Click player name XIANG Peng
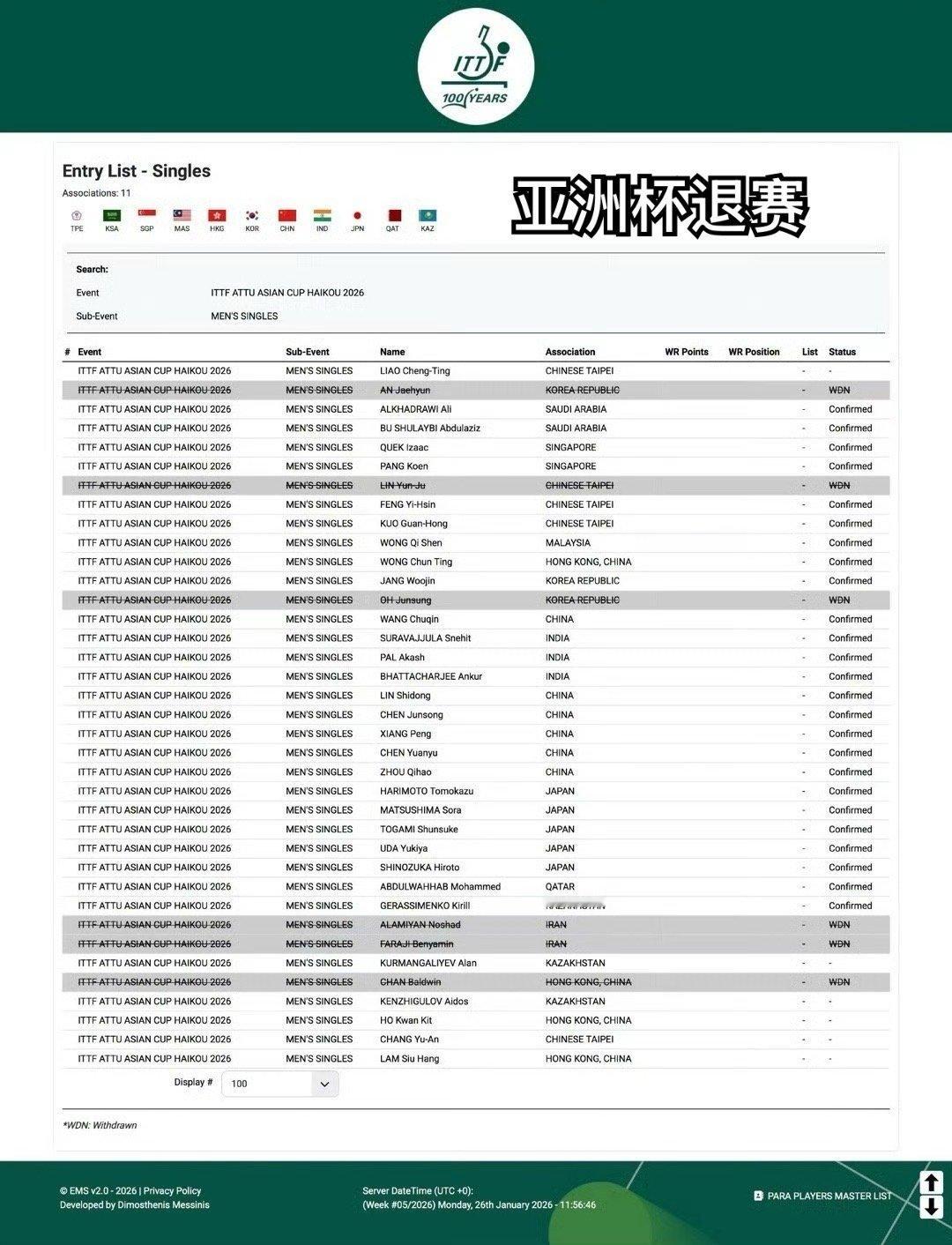The width and height of the screenshot is (952, 1245). point(405,734)
